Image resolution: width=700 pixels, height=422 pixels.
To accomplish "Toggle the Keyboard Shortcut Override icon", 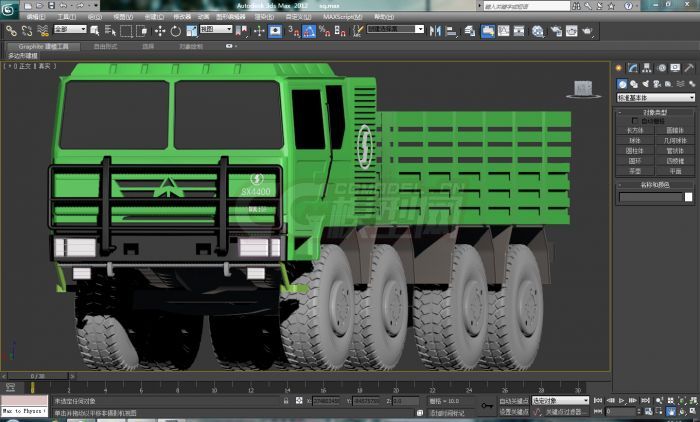I will point(275,31).
